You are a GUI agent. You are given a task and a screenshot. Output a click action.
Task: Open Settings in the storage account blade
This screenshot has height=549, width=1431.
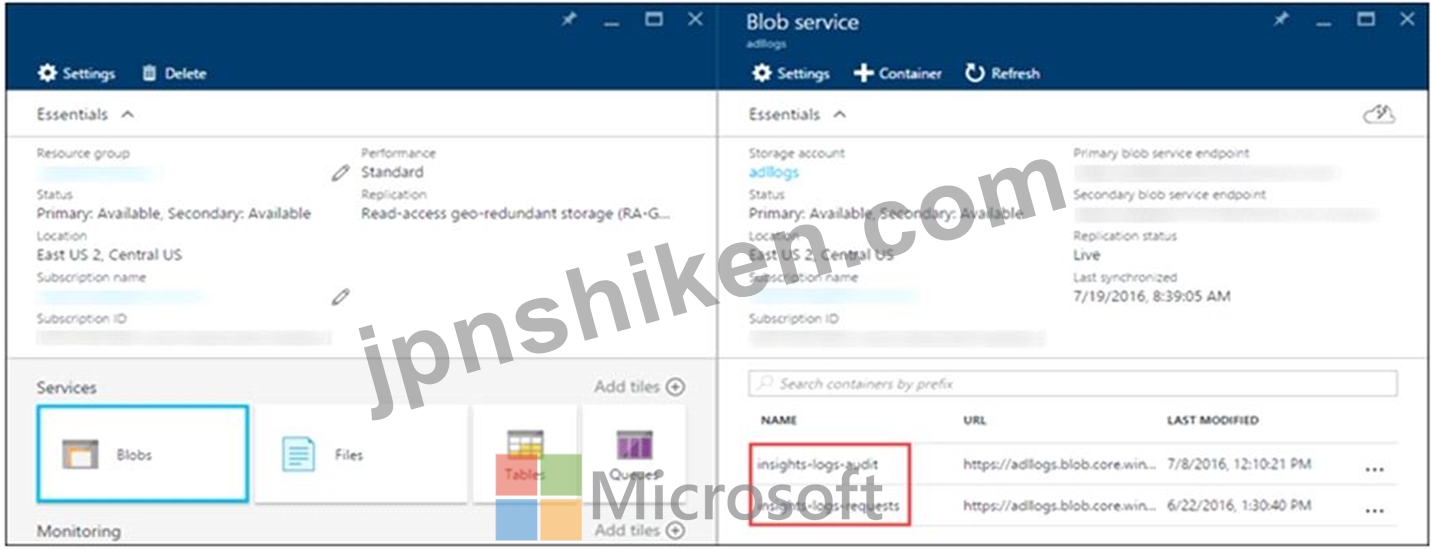[x=77, y=73]
